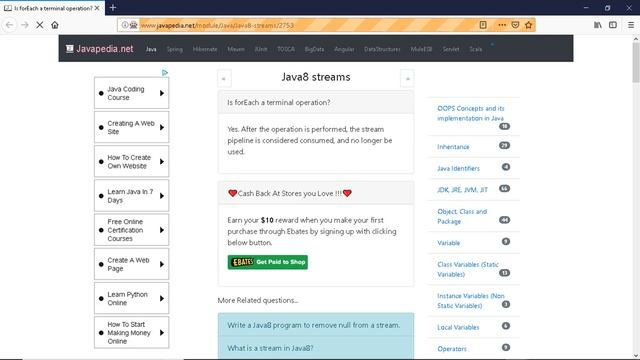Viewport: 640px width, 360px height.
Task: Open the JUnit menu in navbar
Action: 261,49
